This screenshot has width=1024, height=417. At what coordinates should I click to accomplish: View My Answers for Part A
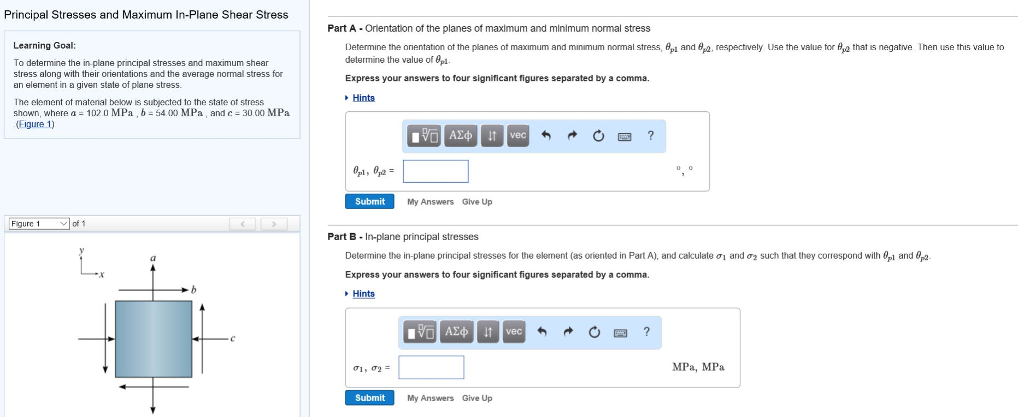[x=430, y=202]
